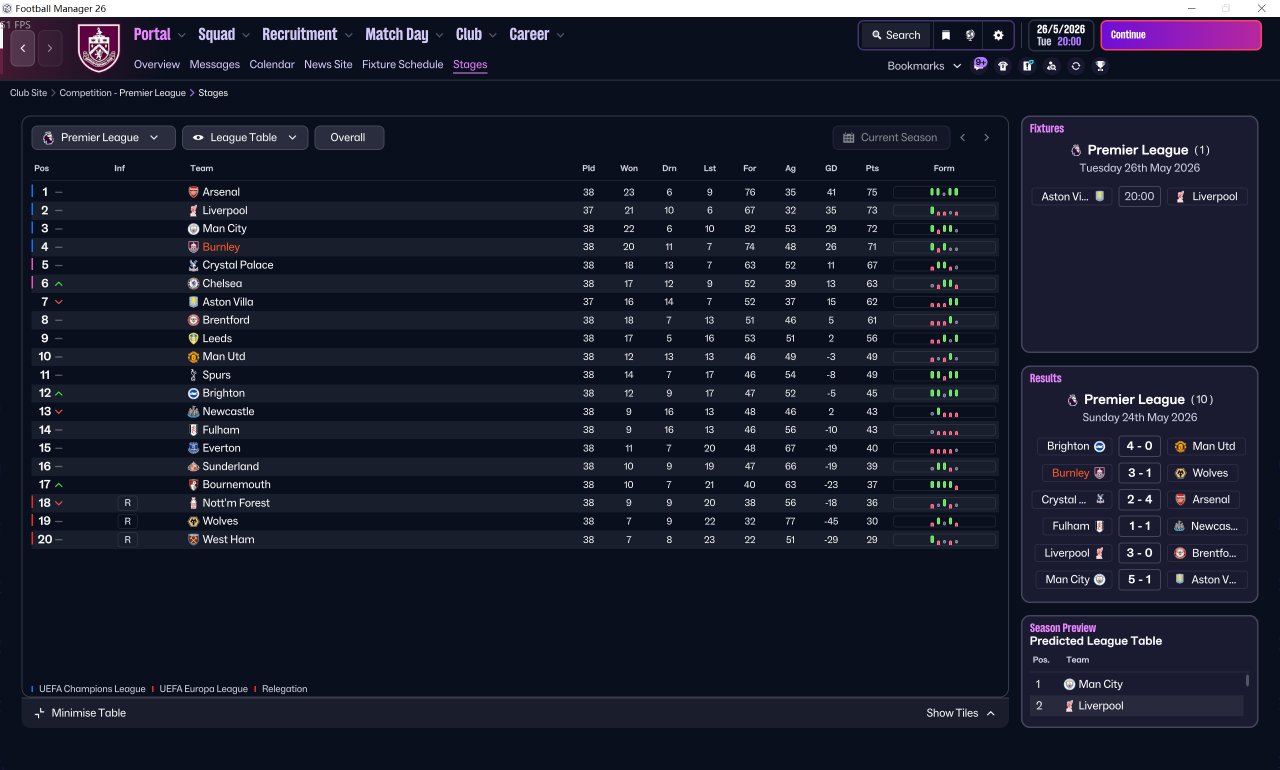Select Crystal Palace team name in table
1280x770 pixels.
click(238, 265)
